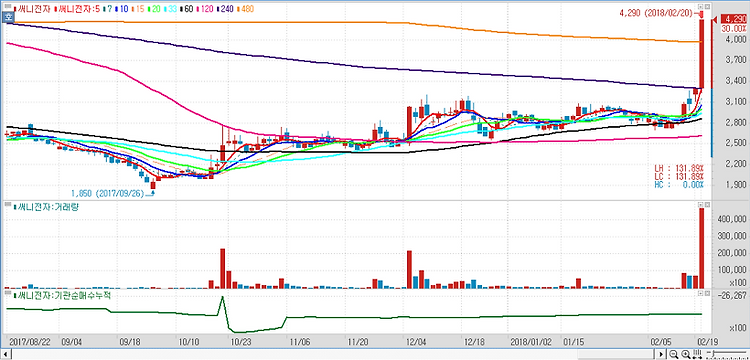Close the 거래량 volume panel
The width and height of the screenshot is (750, 360).
[707, 205]
